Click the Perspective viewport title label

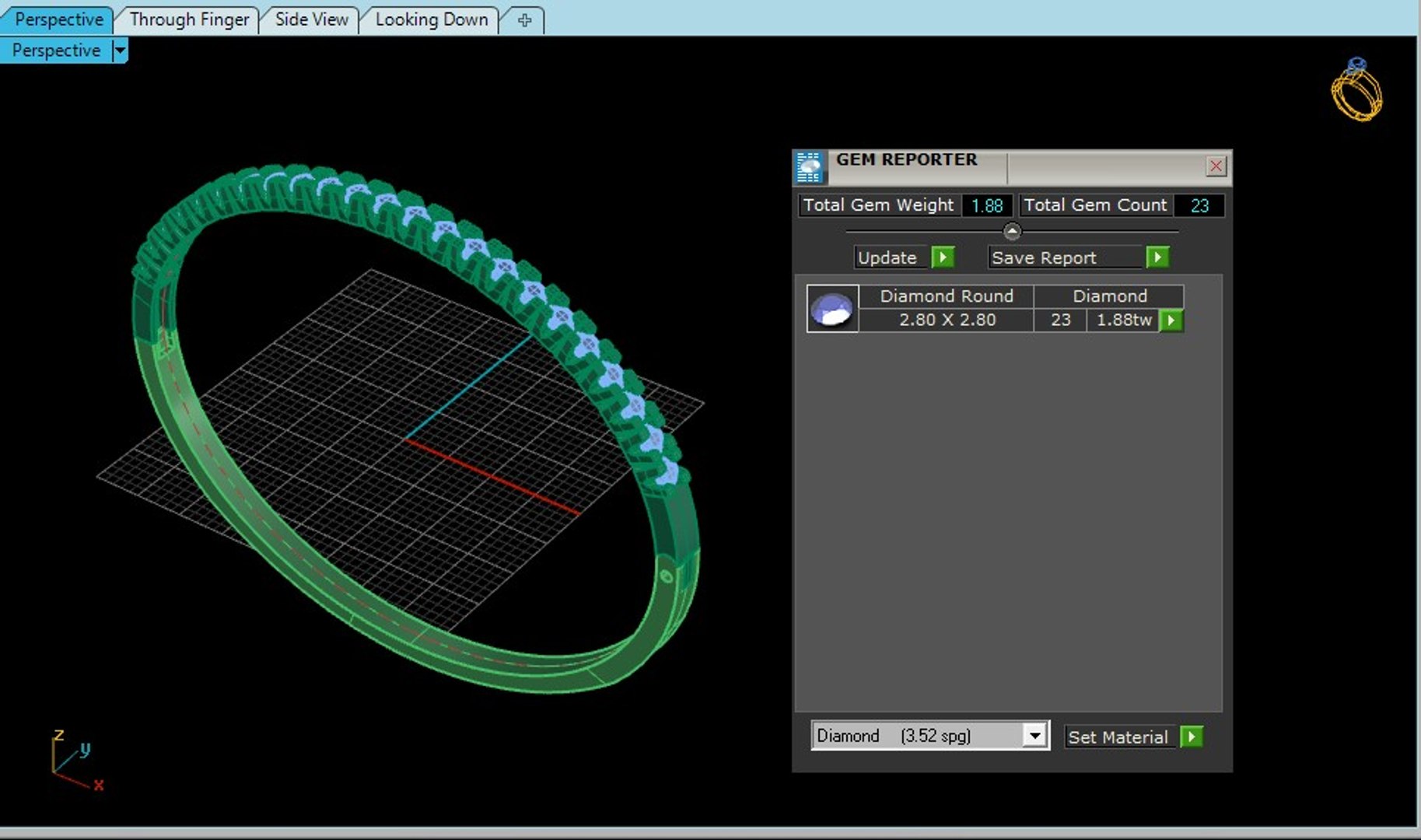(56, 51)
